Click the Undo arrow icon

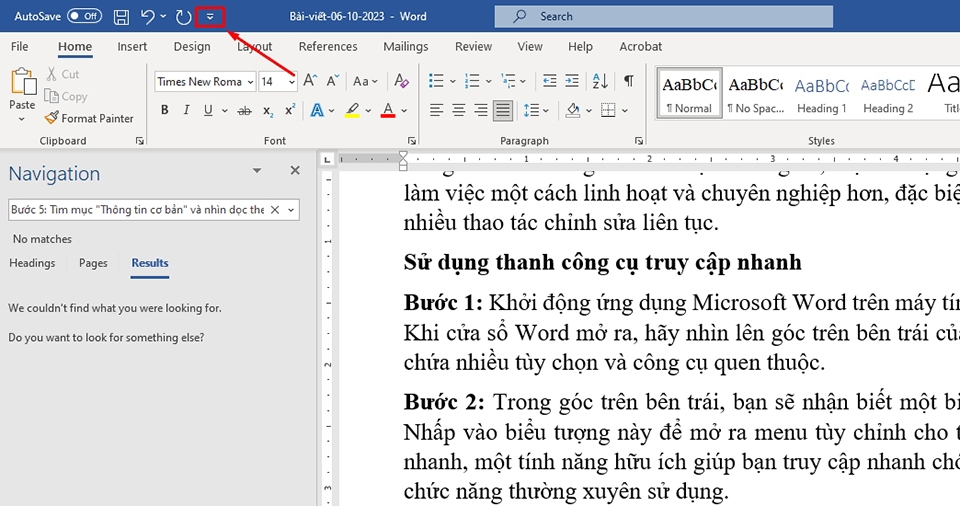coord(147,17)
